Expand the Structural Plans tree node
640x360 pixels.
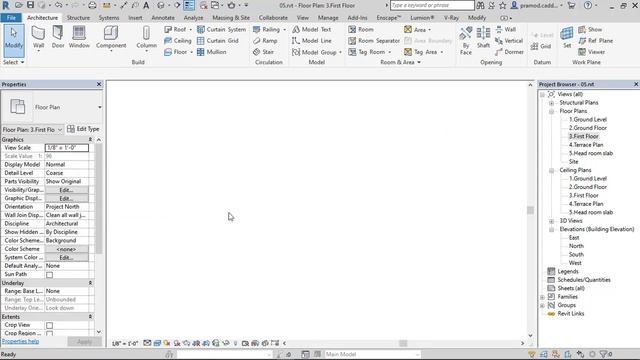551,103
